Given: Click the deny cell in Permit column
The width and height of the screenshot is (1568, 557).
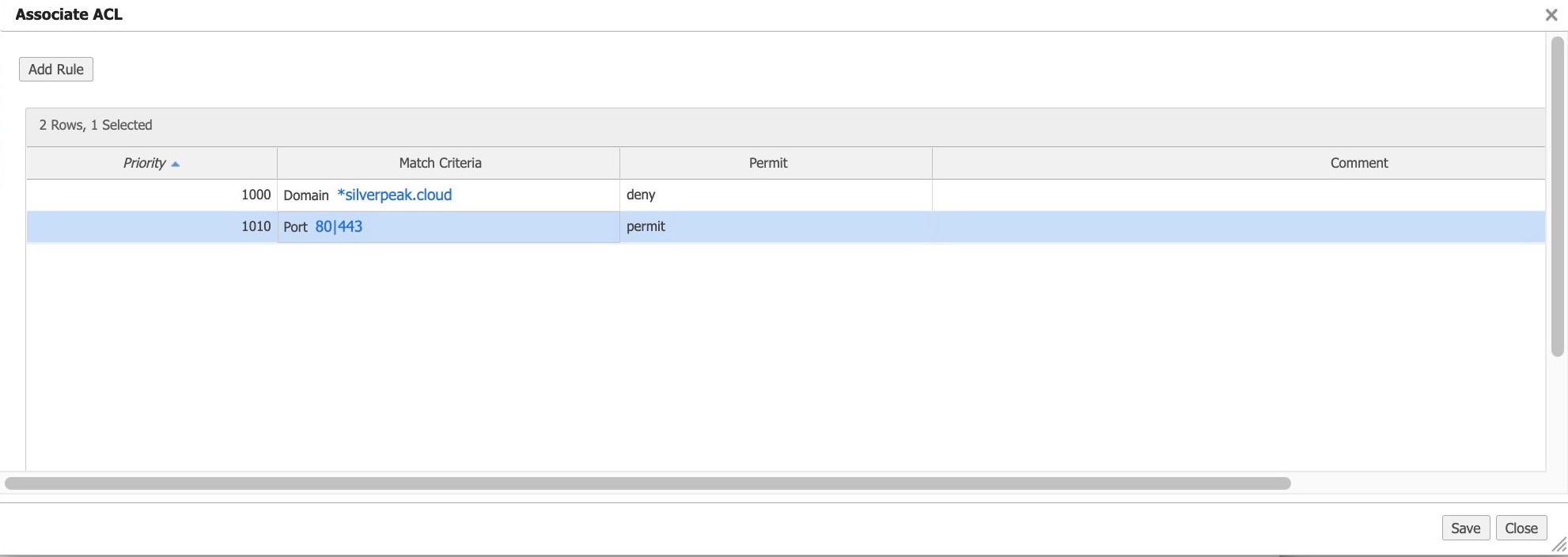Looking at the screenshot, I should 641,195.
